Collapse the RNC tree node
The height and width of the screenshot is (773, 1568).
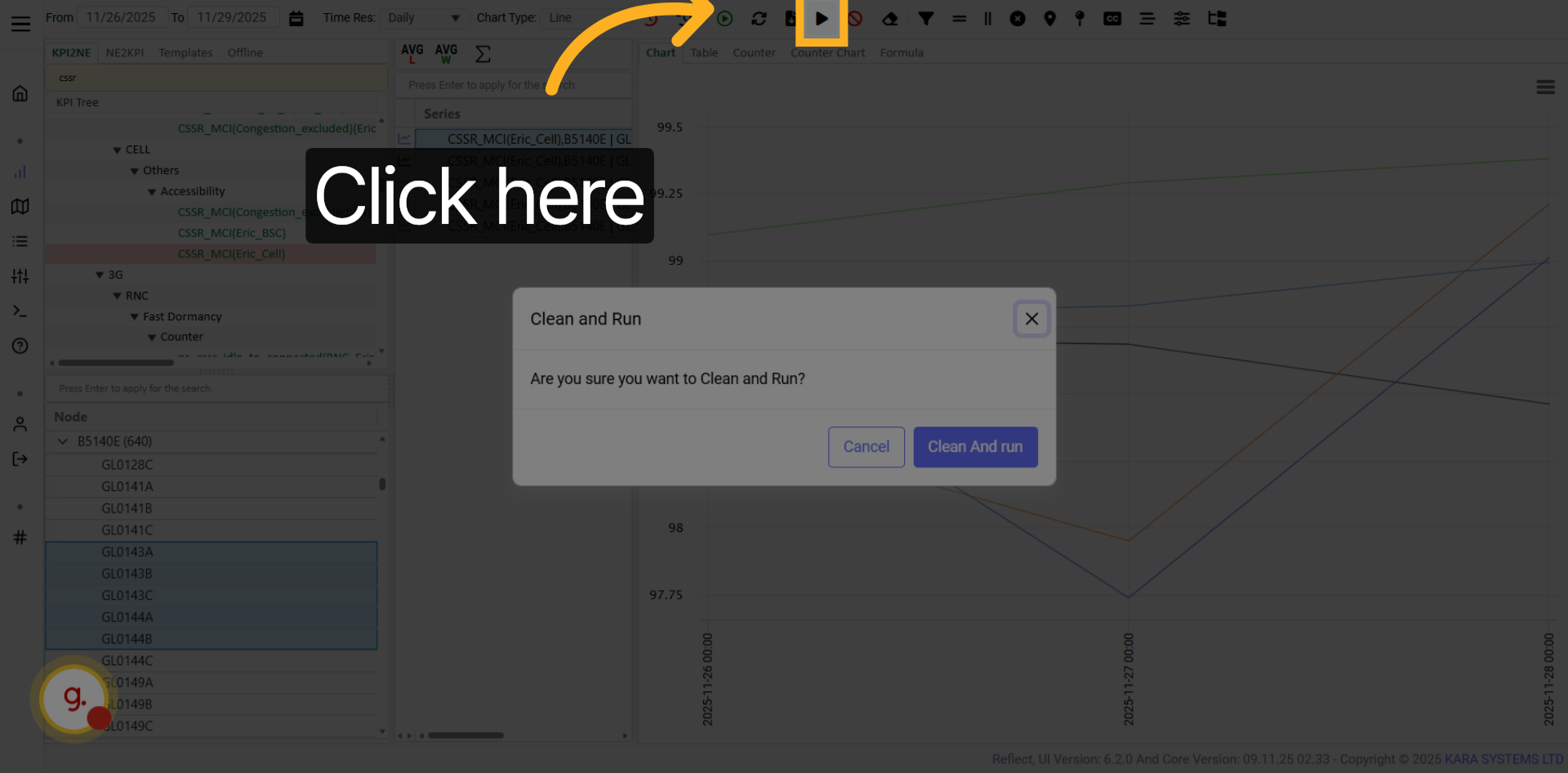(x=118, y=296)
